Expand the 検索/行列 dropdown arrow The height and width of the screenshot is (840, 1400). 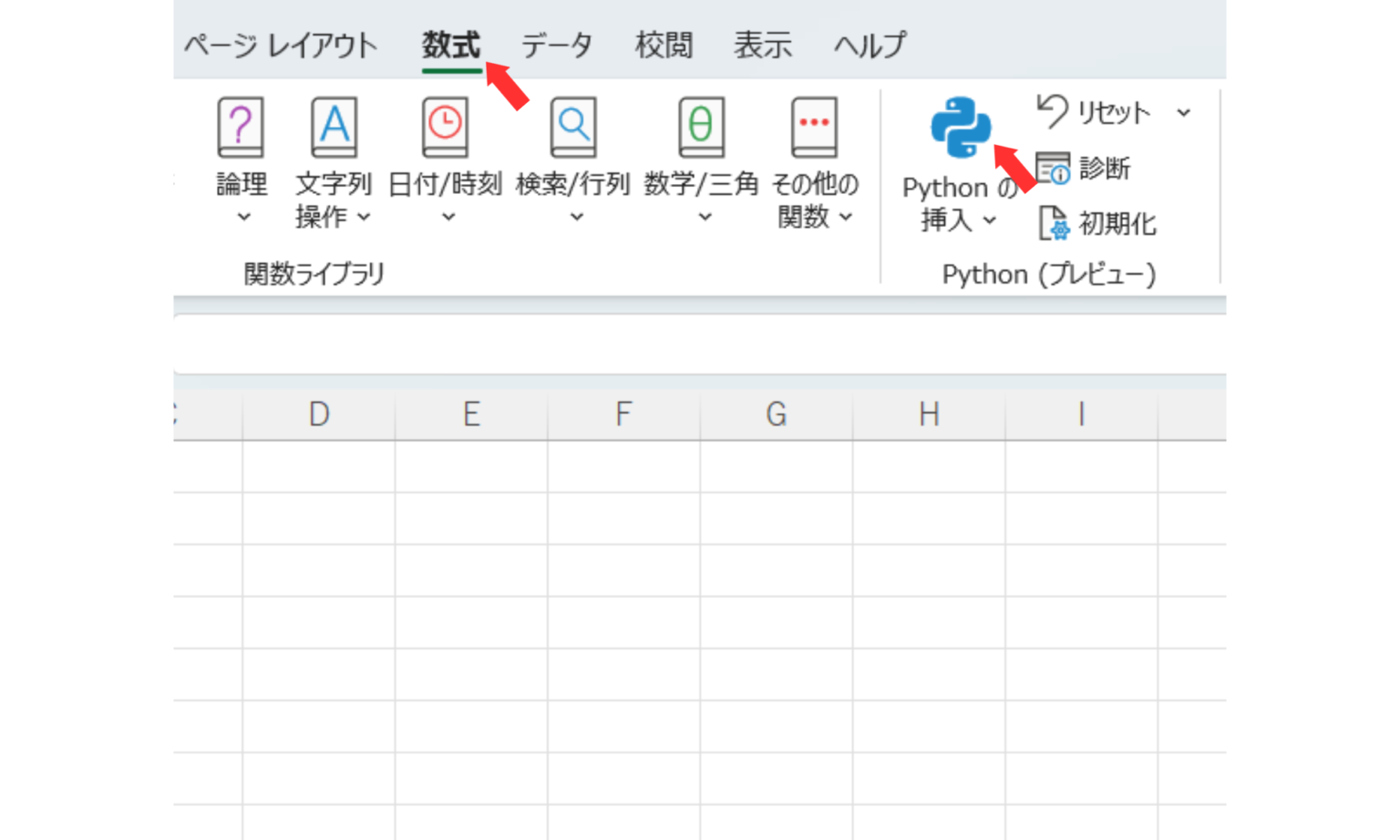point(576,218)
